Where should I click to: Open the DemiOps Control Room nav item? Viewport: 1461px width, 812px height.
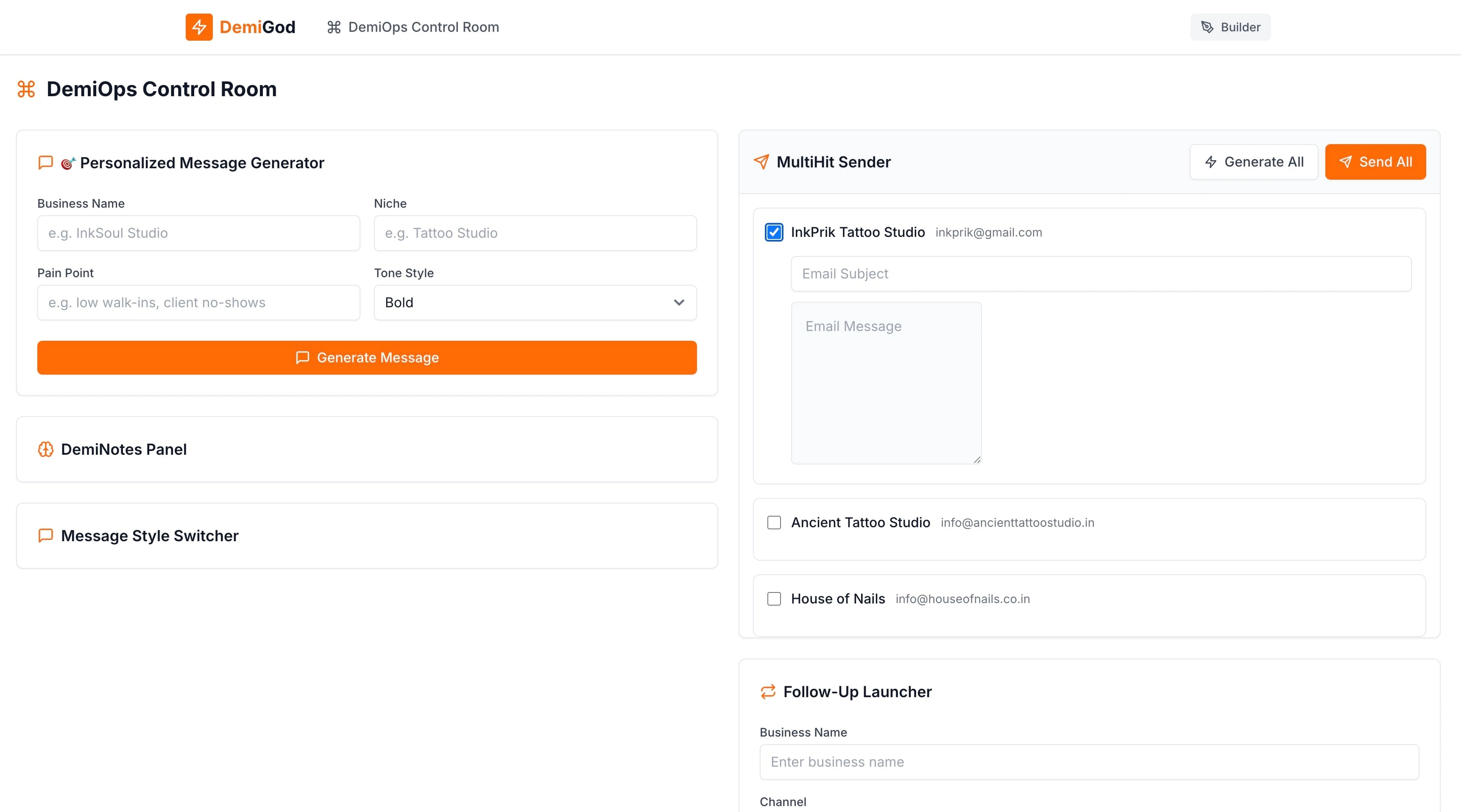tap(413, 27)
